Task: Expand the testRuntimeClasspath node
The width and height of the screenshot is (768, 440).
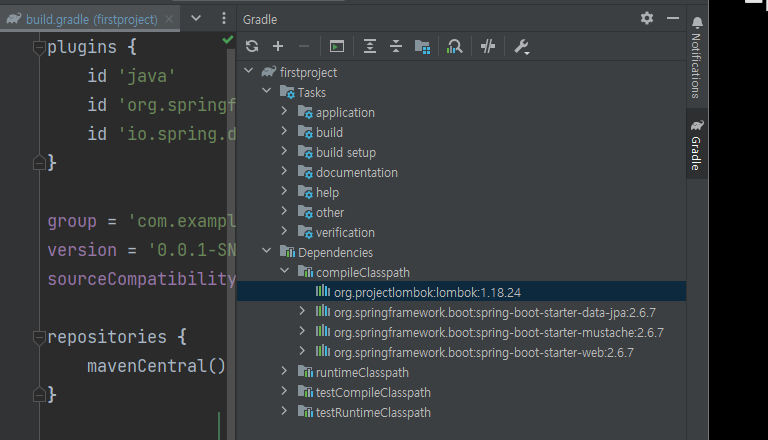Action: click(x=284, y=411)
